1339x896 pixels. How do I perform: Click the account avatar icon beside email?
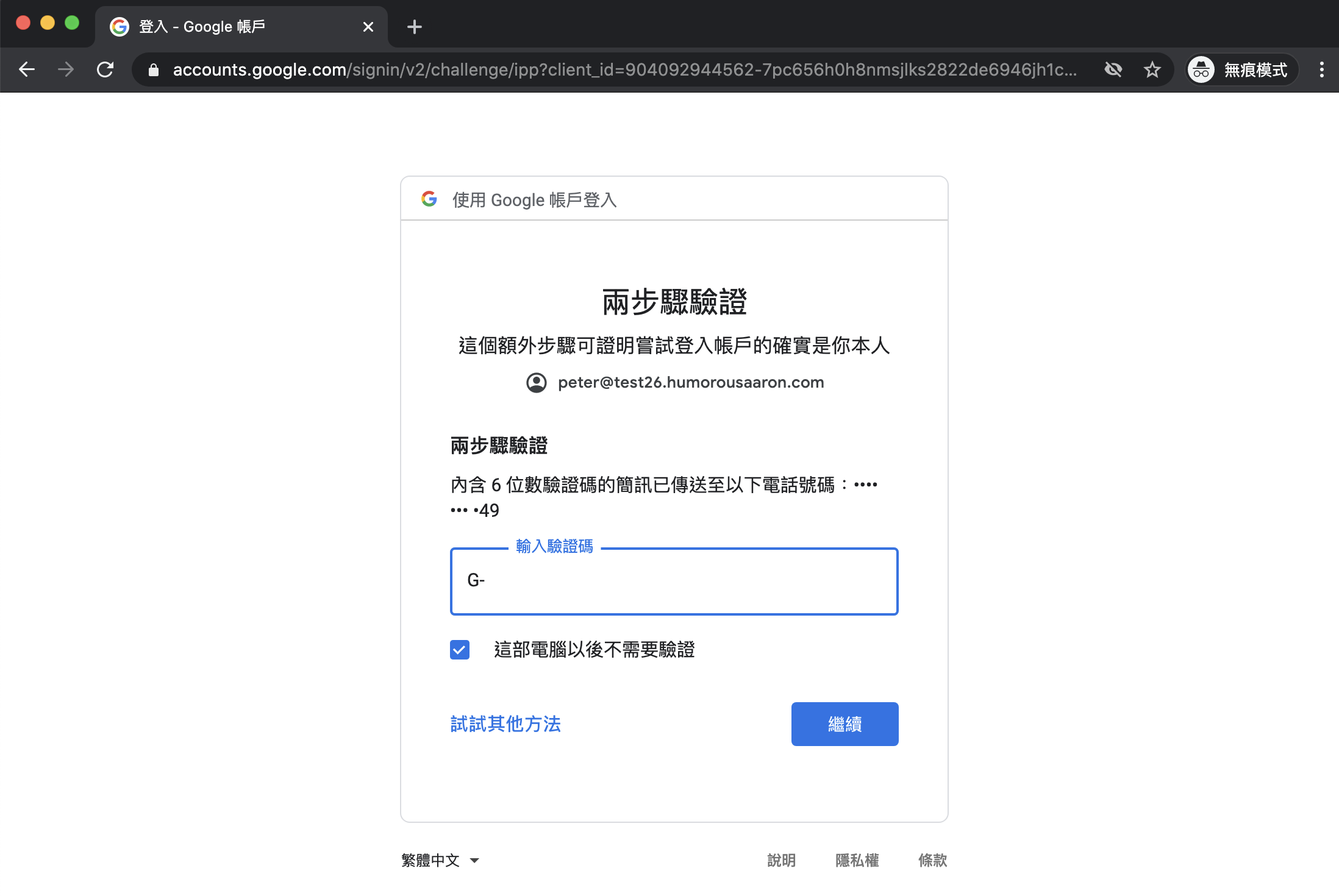[537, 383]
